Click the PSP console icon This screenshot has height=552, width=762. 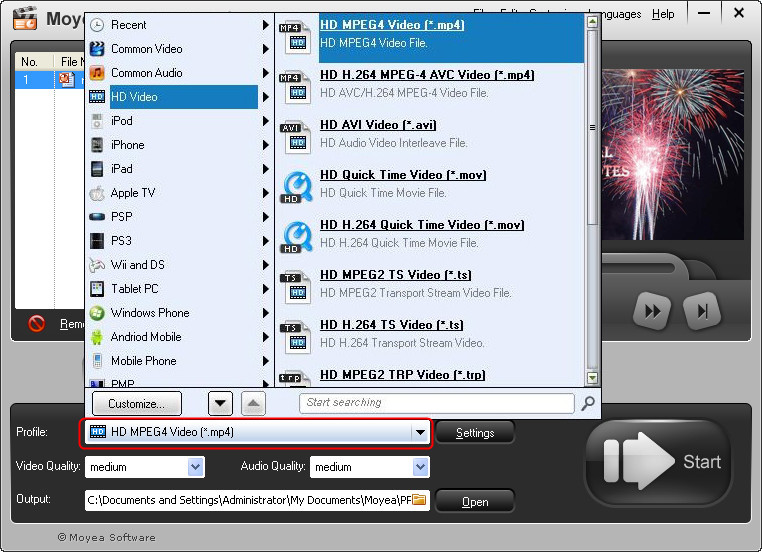click(x=97, y=217)
